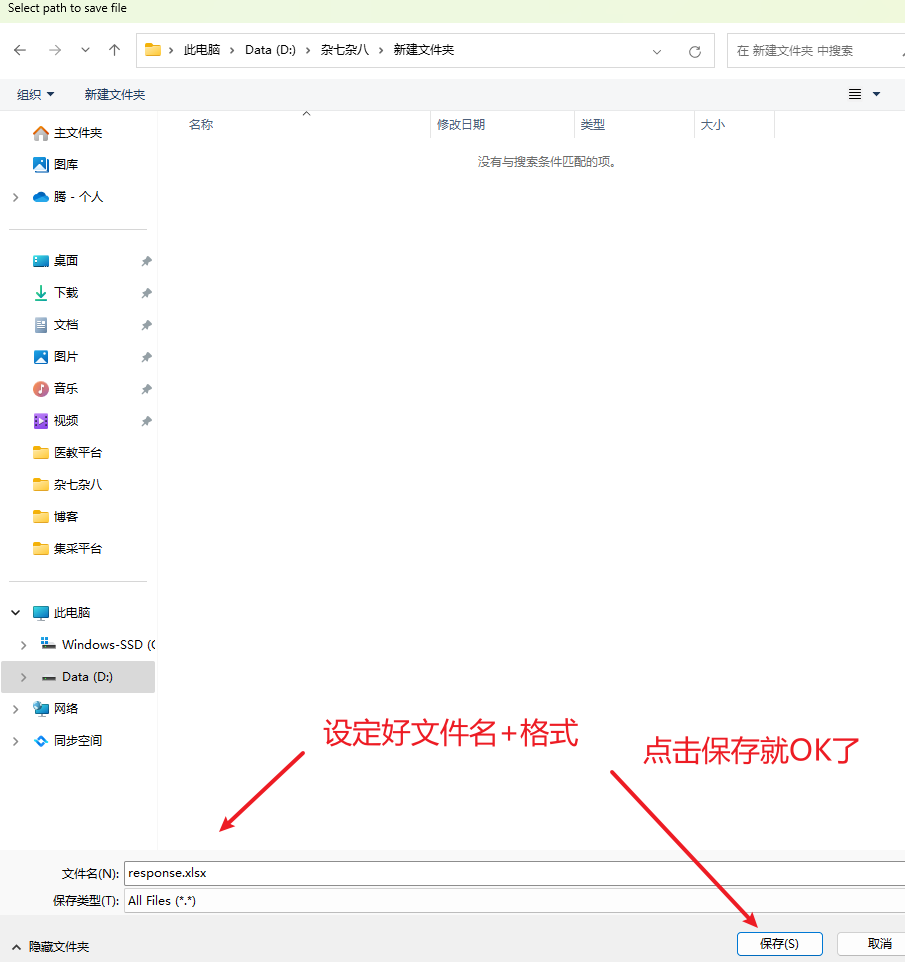This screenshot has height=962, width=905.
Task: Select 此电脑 in the address breadcrumb
Action: pos(202,50)
